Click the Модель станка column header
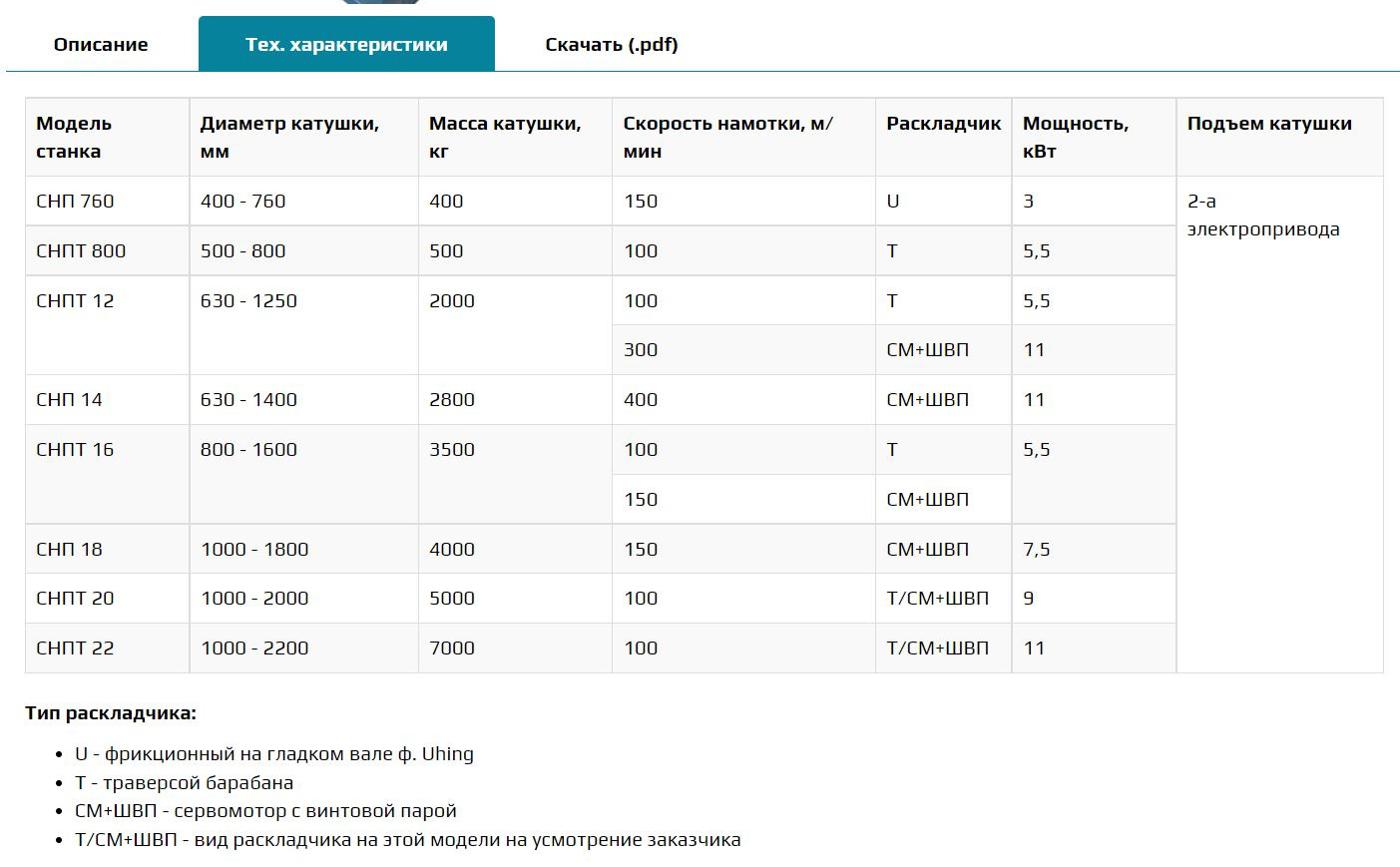 coord(74,137)
